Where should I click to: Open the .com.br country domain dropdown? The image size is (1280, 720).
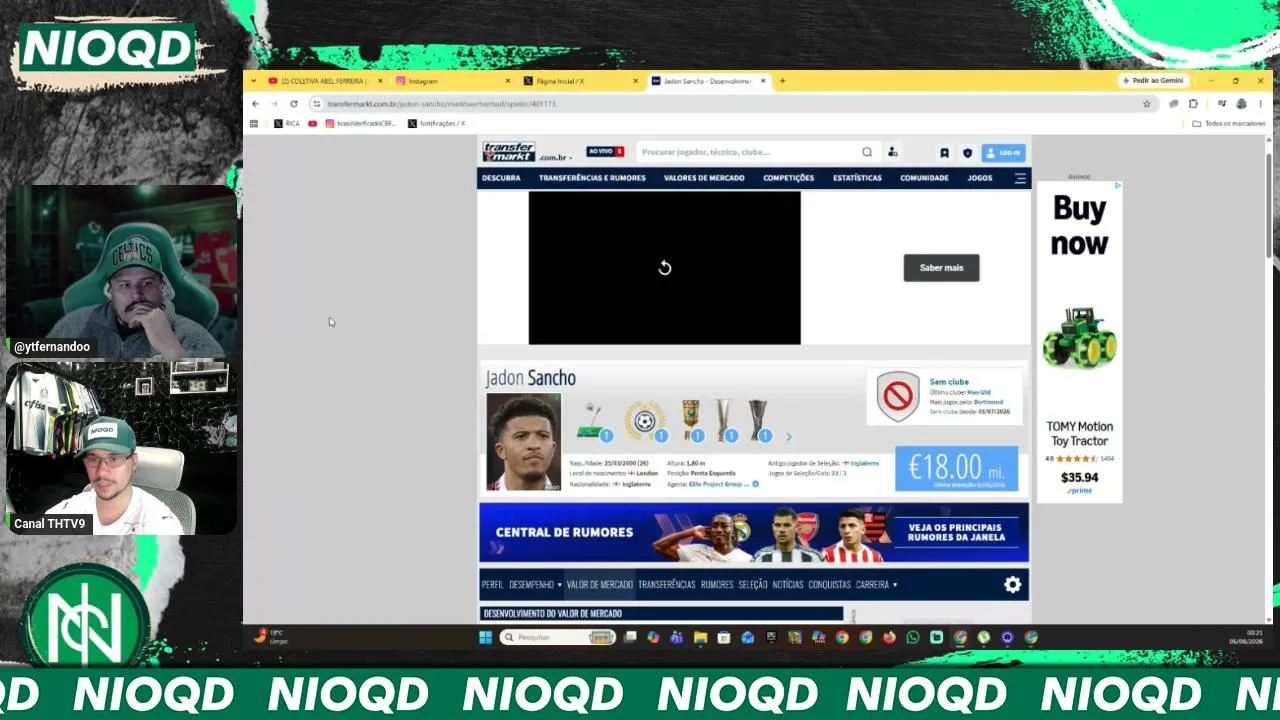click(x=555, y=157)
